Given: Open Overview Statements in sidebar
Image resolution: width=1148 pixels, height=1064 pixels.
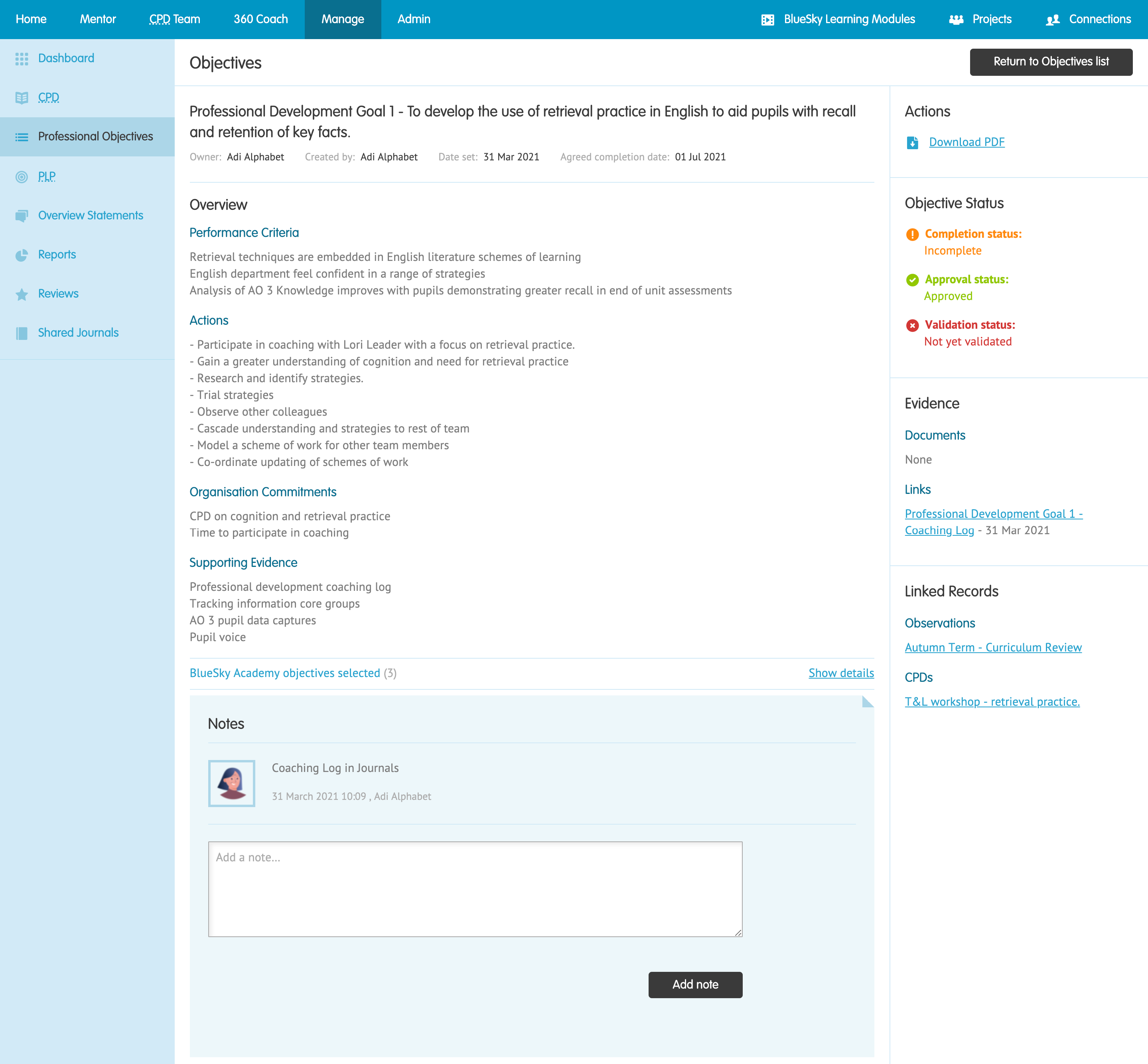Looking at the screenshot, I should [x=91, y=215].
